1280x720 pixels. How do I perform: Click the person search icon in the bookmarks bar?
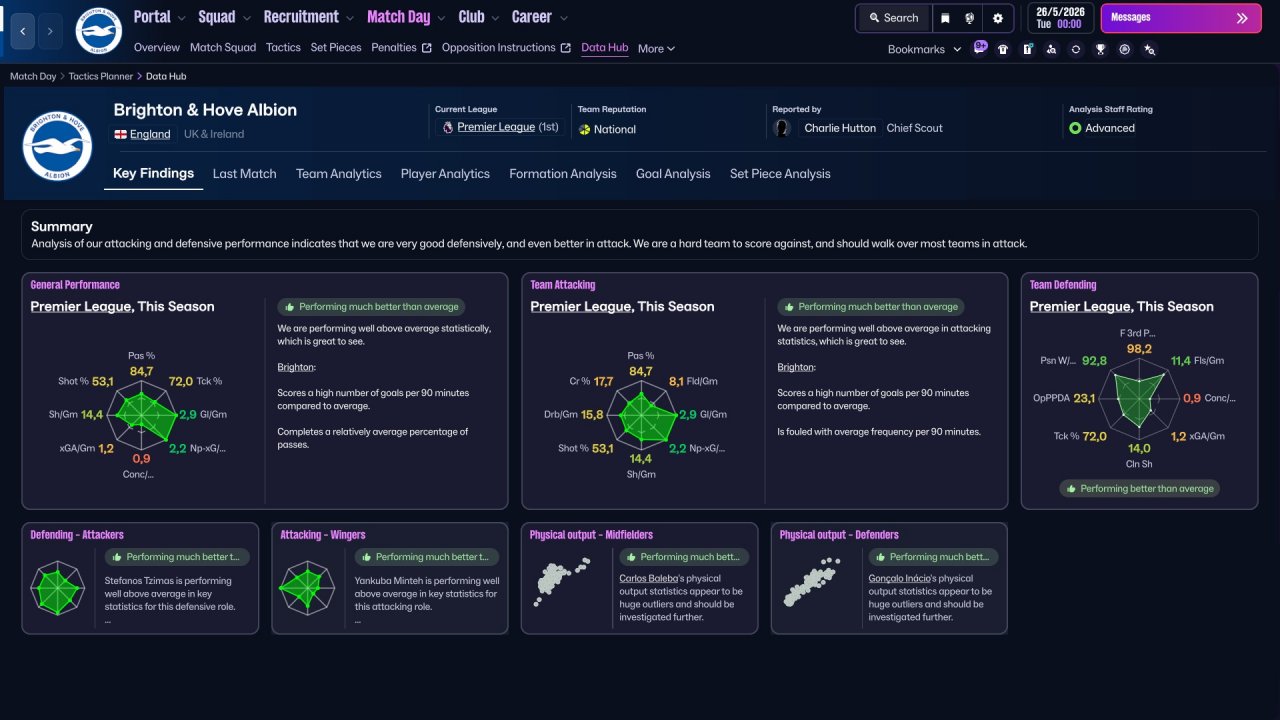coord(1051,49)
